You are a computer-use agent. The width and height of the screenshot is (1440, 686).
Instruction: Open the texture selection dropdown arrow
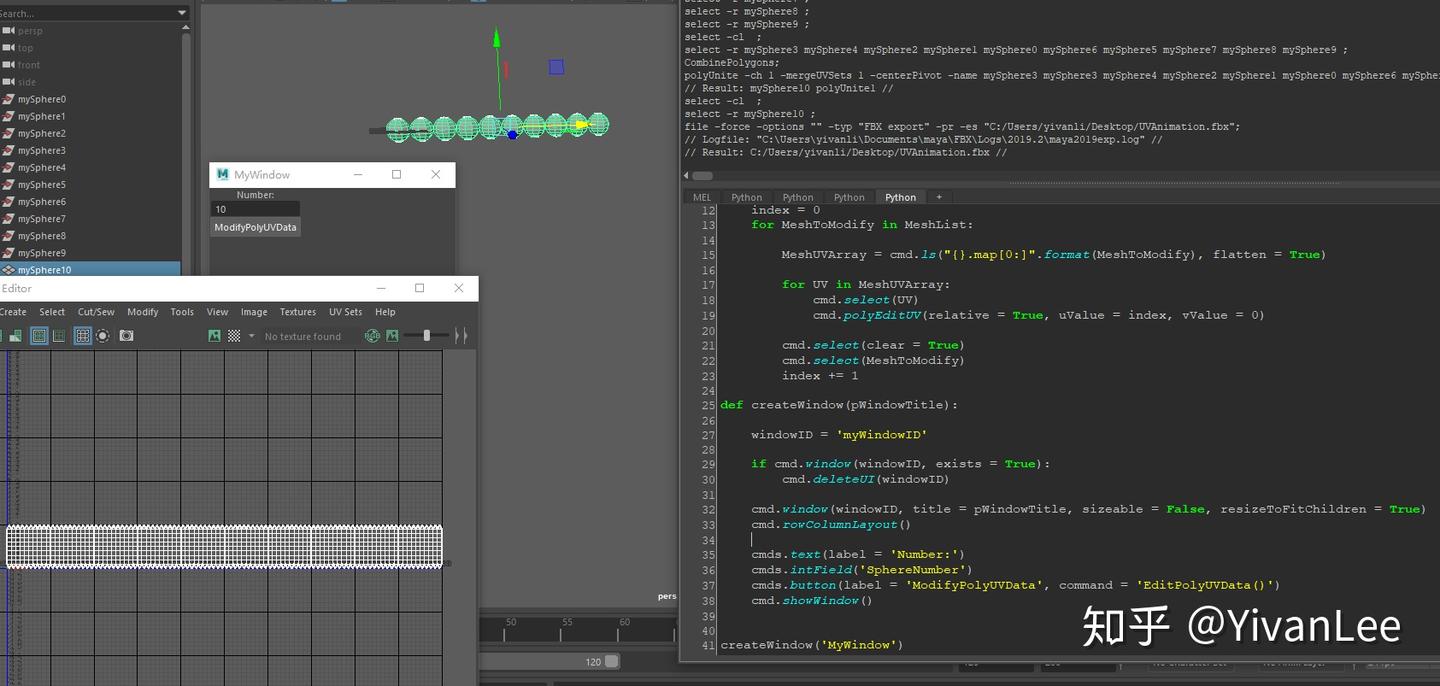point(252,336)
